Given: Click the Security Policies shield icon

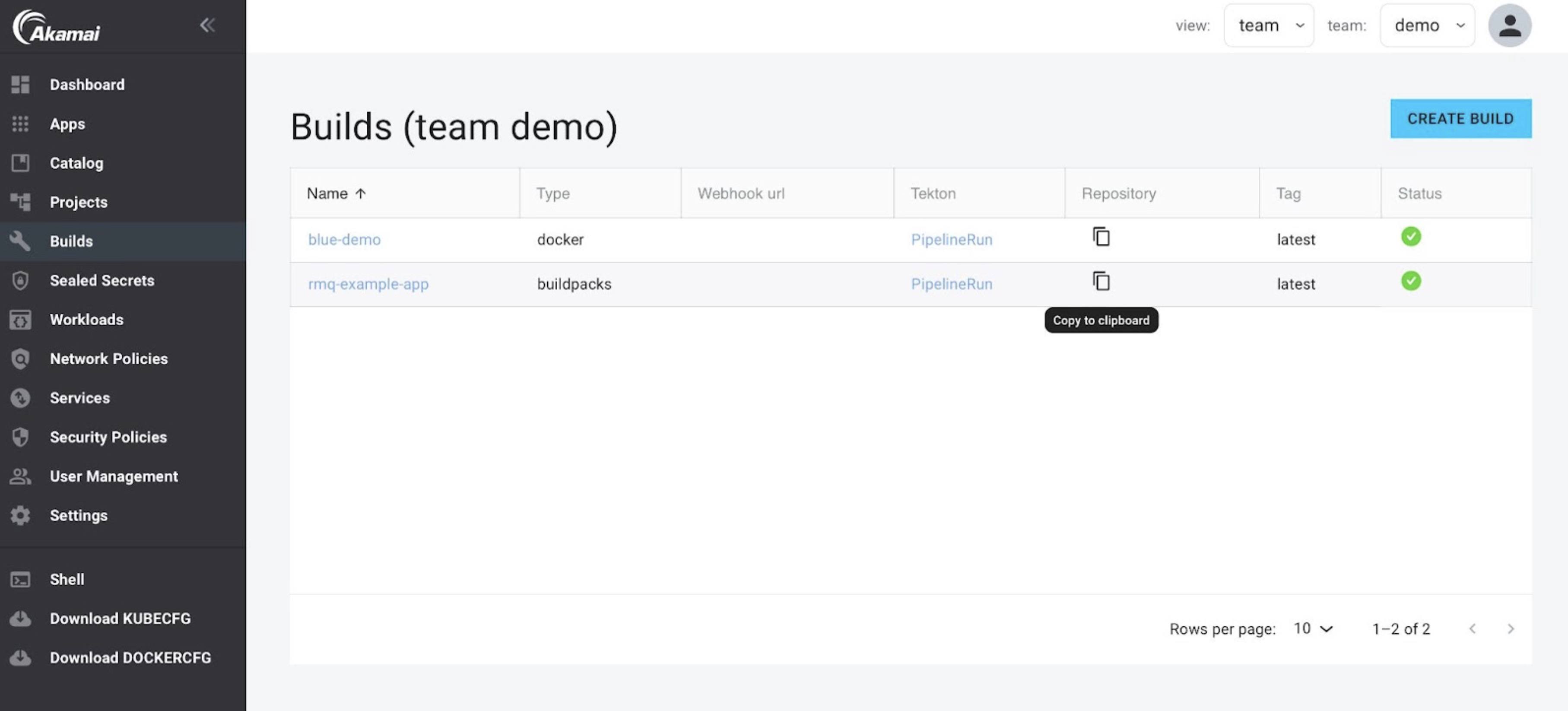Looking at the screenshot, I should tap(20, 436).
